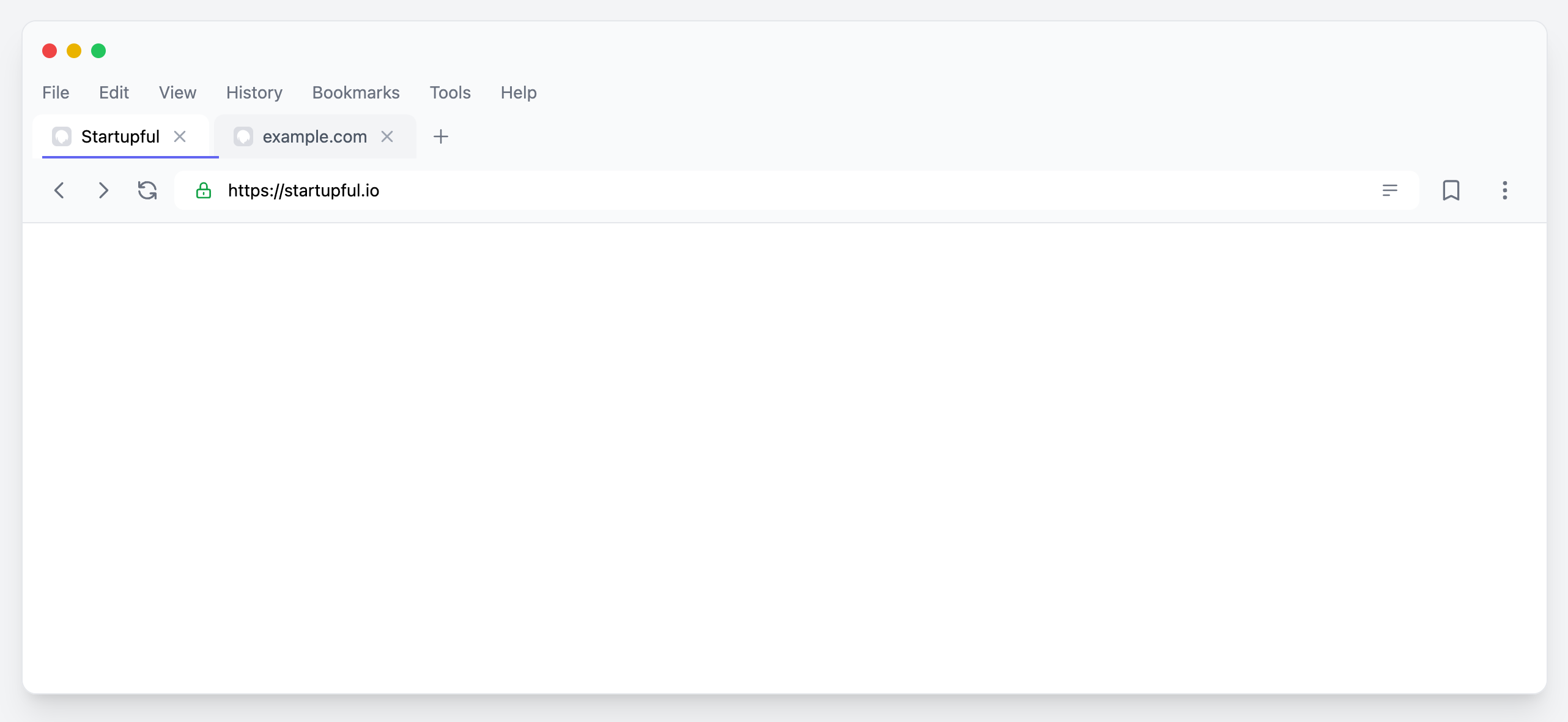Click the example.com tab favicon
Image resolution: width=1568 pixels, height=722 pixels.
pos(243,136)
